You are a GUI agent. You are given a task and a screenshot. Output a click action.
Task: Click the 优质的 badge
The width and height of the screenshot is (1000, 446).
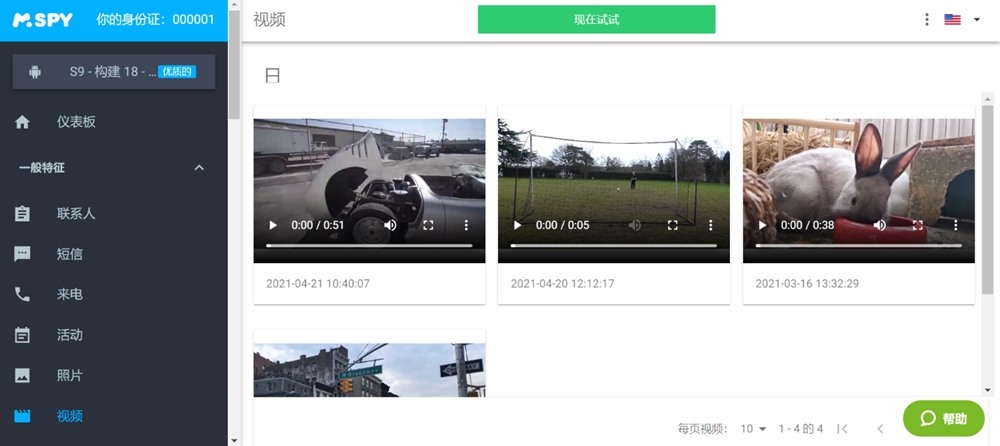[x=177, y=71]
